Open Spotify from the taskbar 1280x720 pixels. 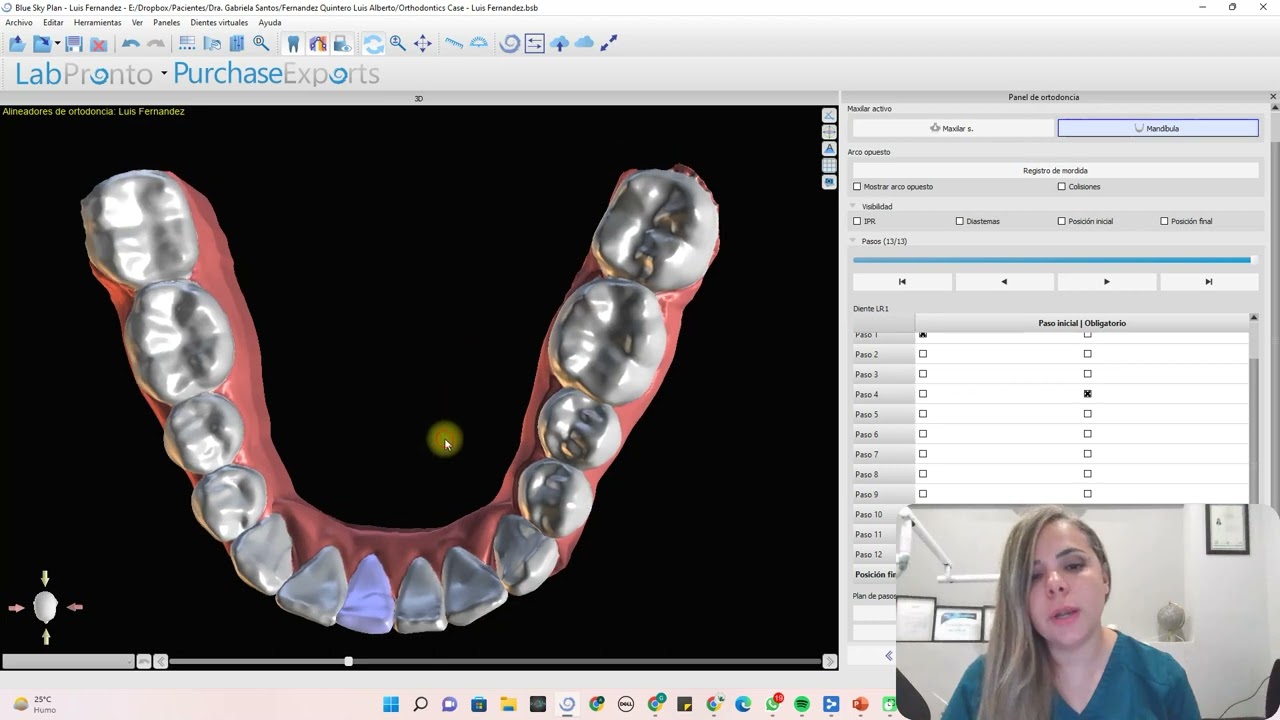(x=801, y=705)
